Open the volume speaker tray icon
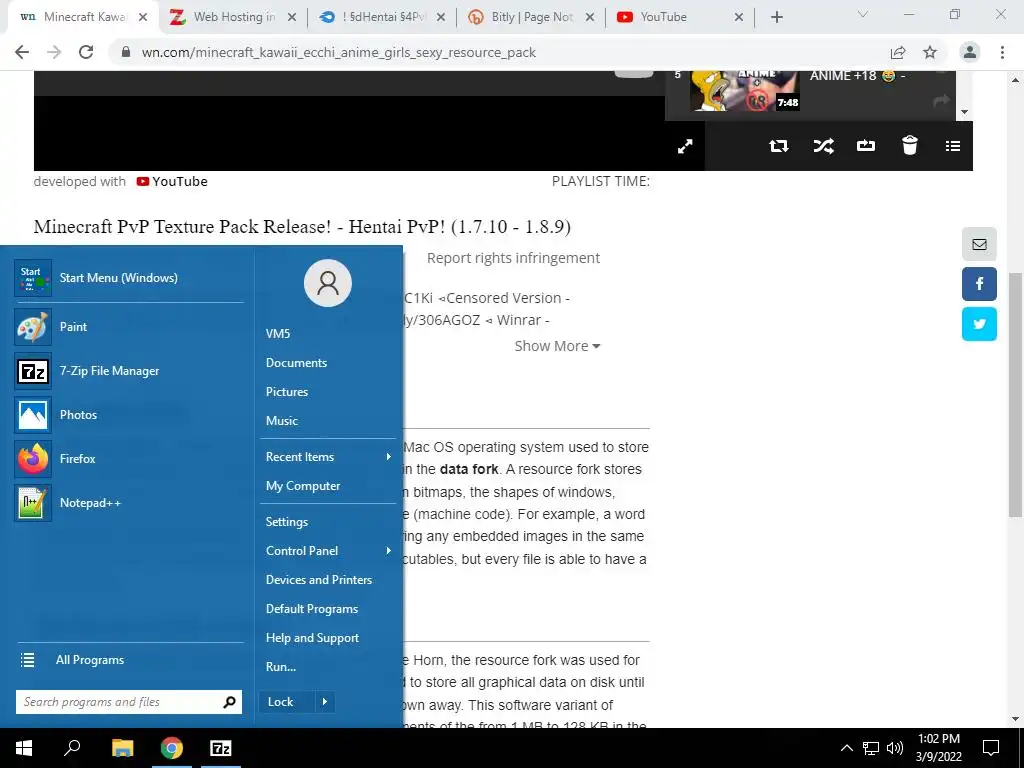 click(895, 748)
